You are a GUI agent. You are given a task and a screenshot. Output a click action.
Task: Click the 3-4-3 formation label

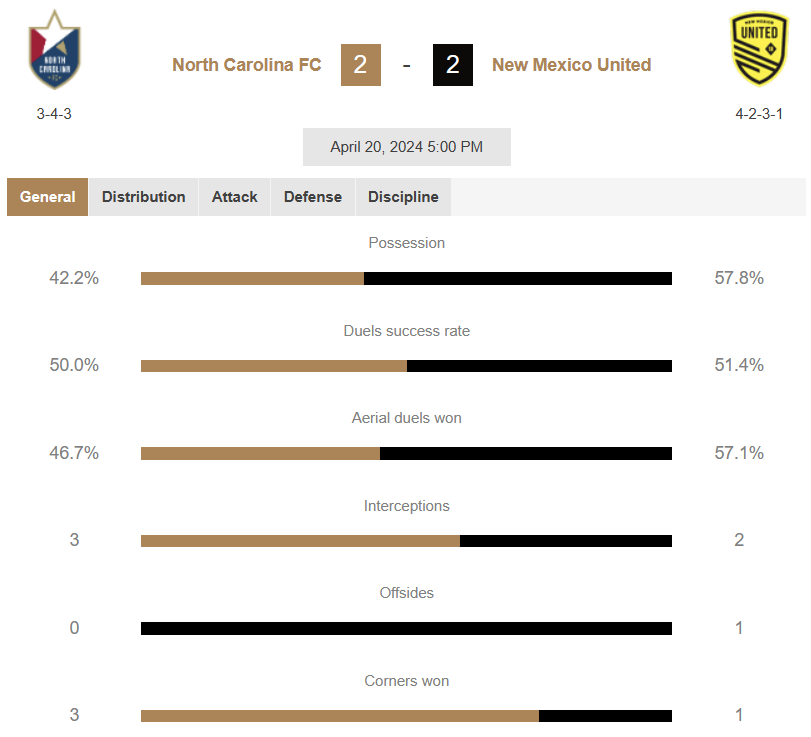(54, 114)
